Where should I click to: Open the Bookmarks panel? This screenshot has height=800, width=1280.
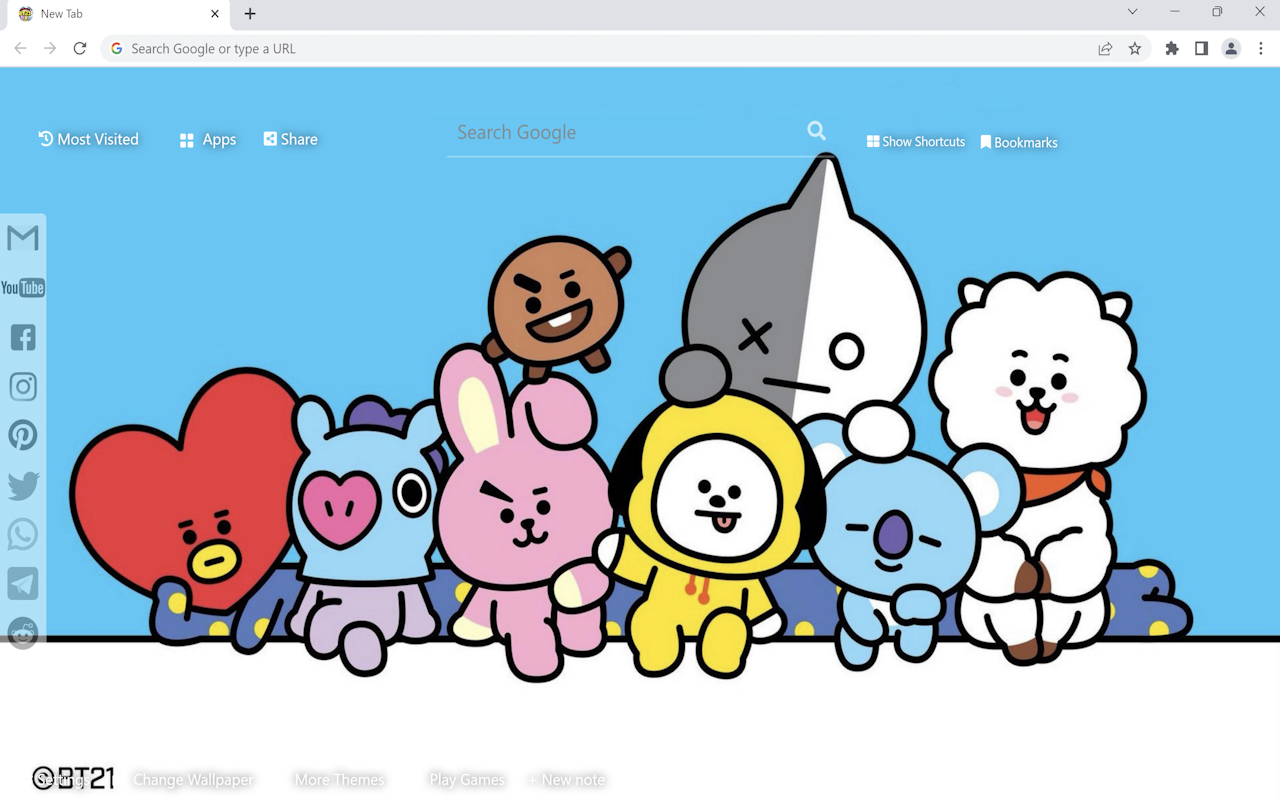1018,141
